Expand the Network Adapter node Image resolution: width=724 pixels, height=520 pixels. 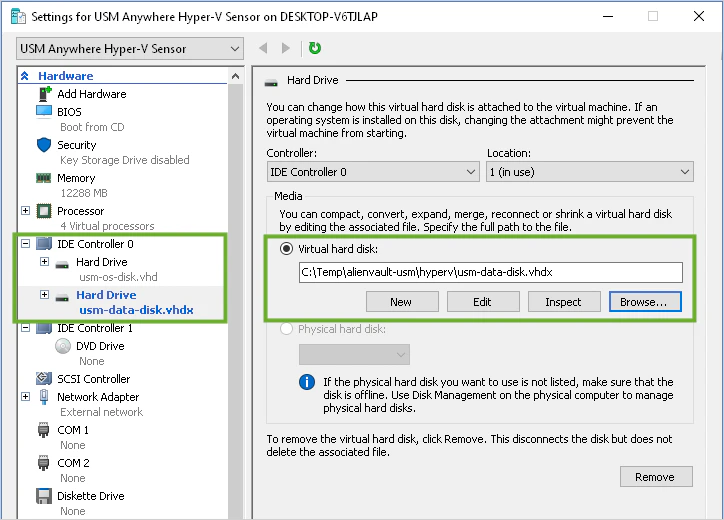click(x=25, y=396)
